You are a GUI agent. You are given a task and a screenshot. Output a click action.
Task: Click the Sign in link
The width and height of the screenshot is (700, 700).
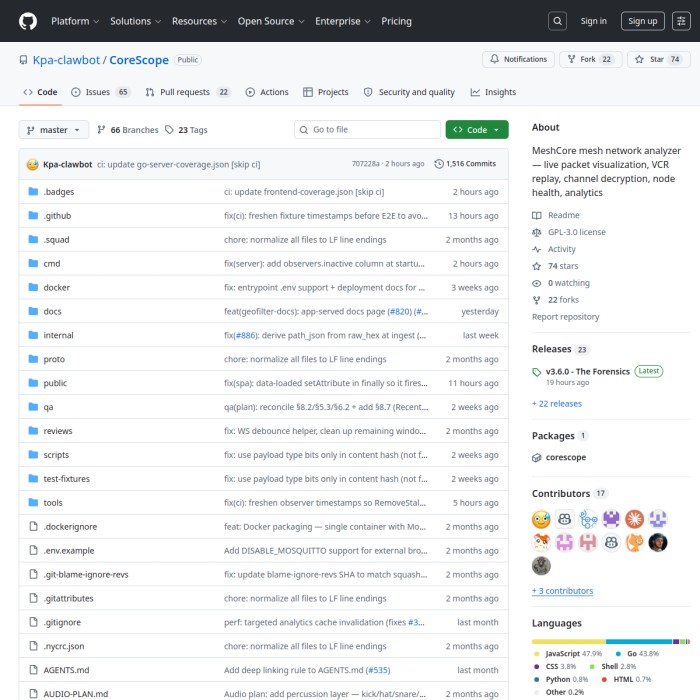click(593, 21)
